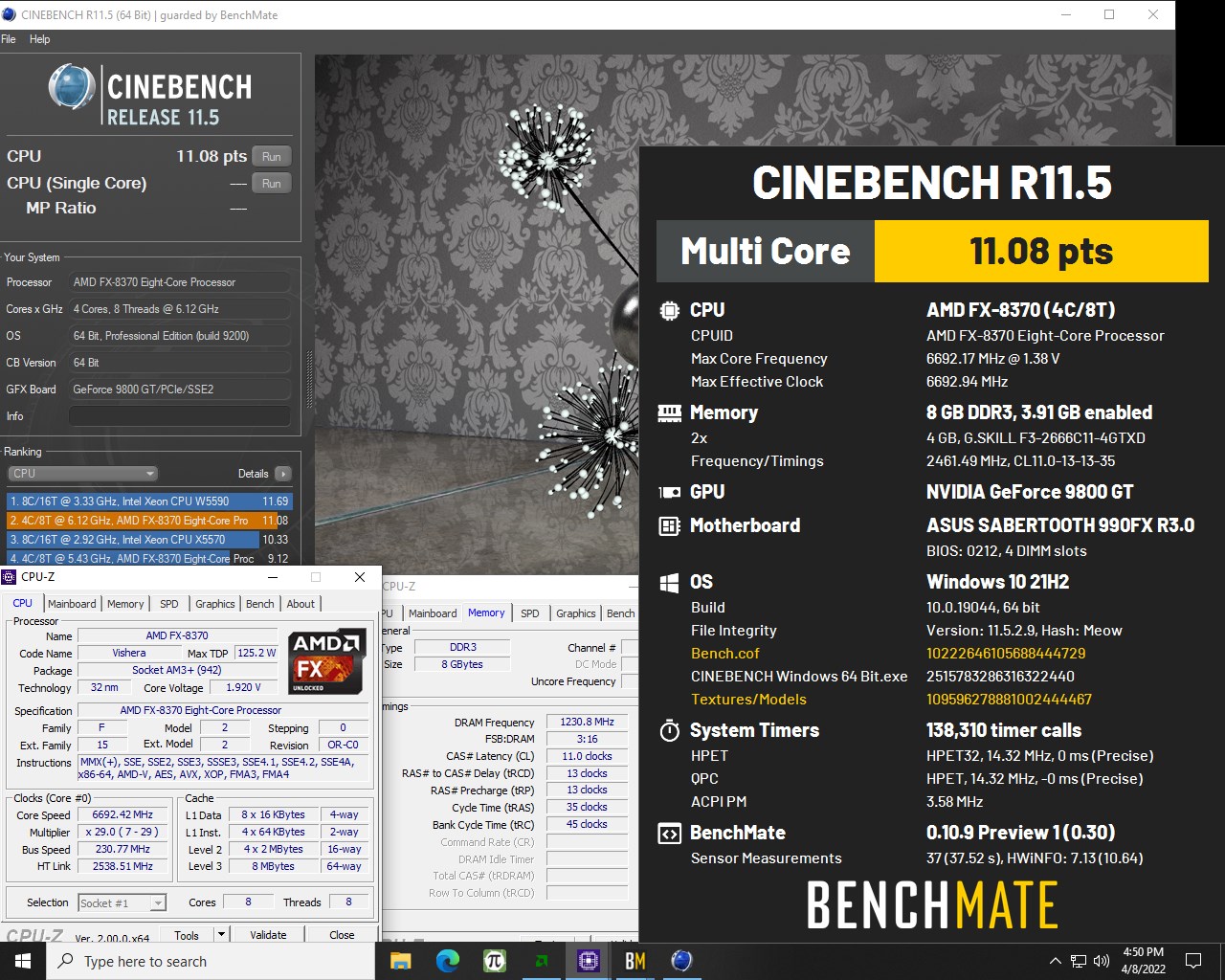Select ranking row Intel Xeon CPU W5590
Viewport: 1225px width, 980px height.
coord(149,501)
